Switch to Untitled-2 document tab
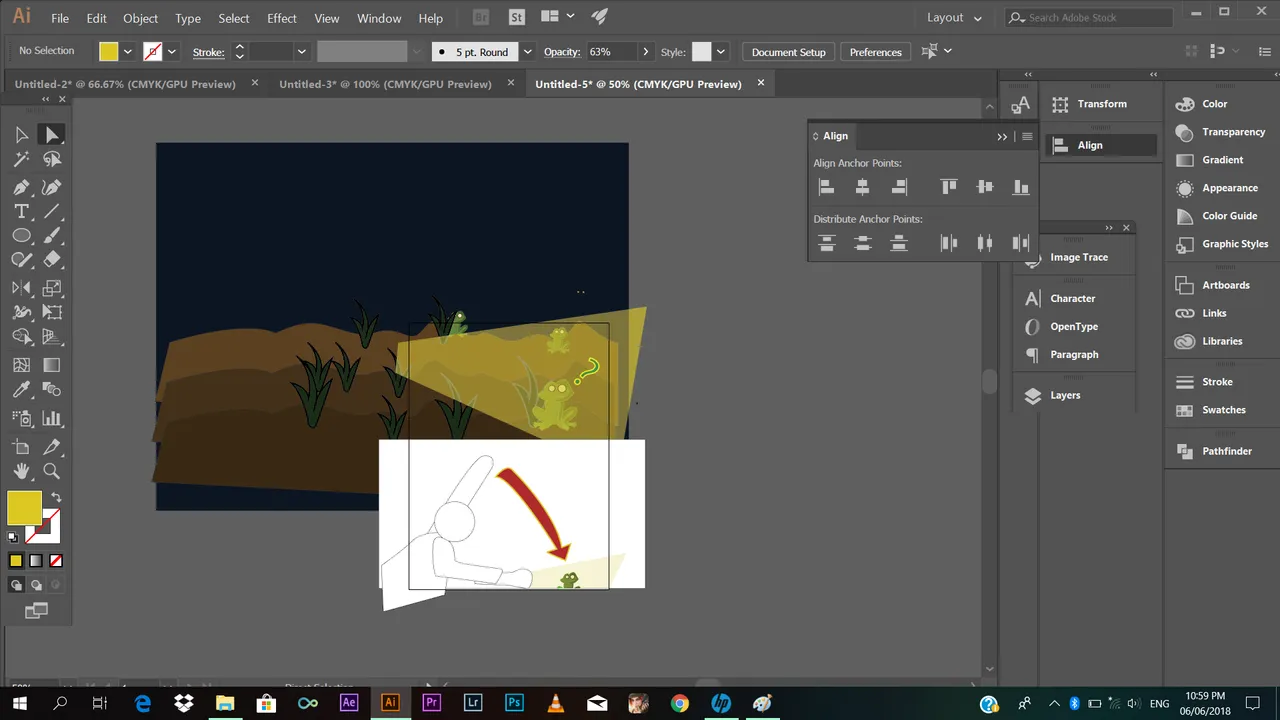Viewport: 1280px width, 720px height. coord(126,84)
